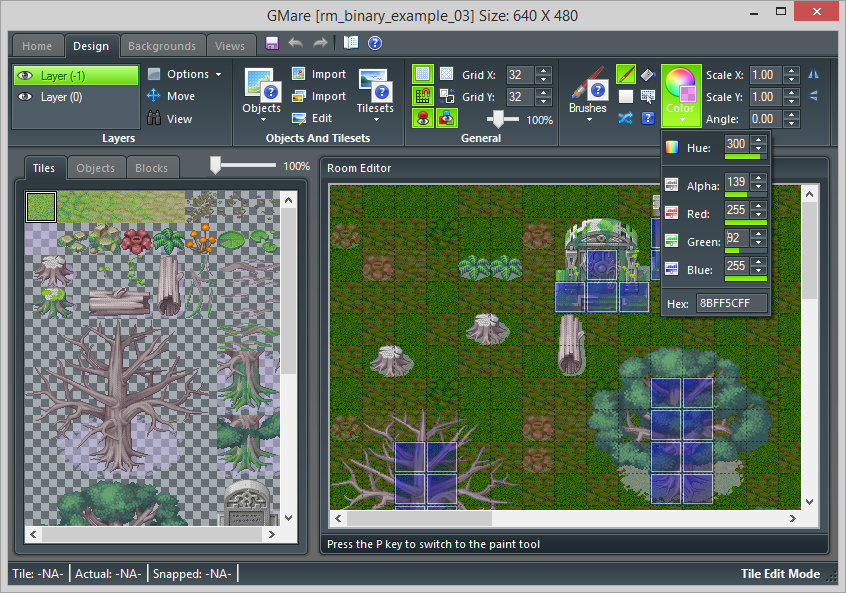
Task: Open the Backgrounds tab
Action: click(162, 46)
